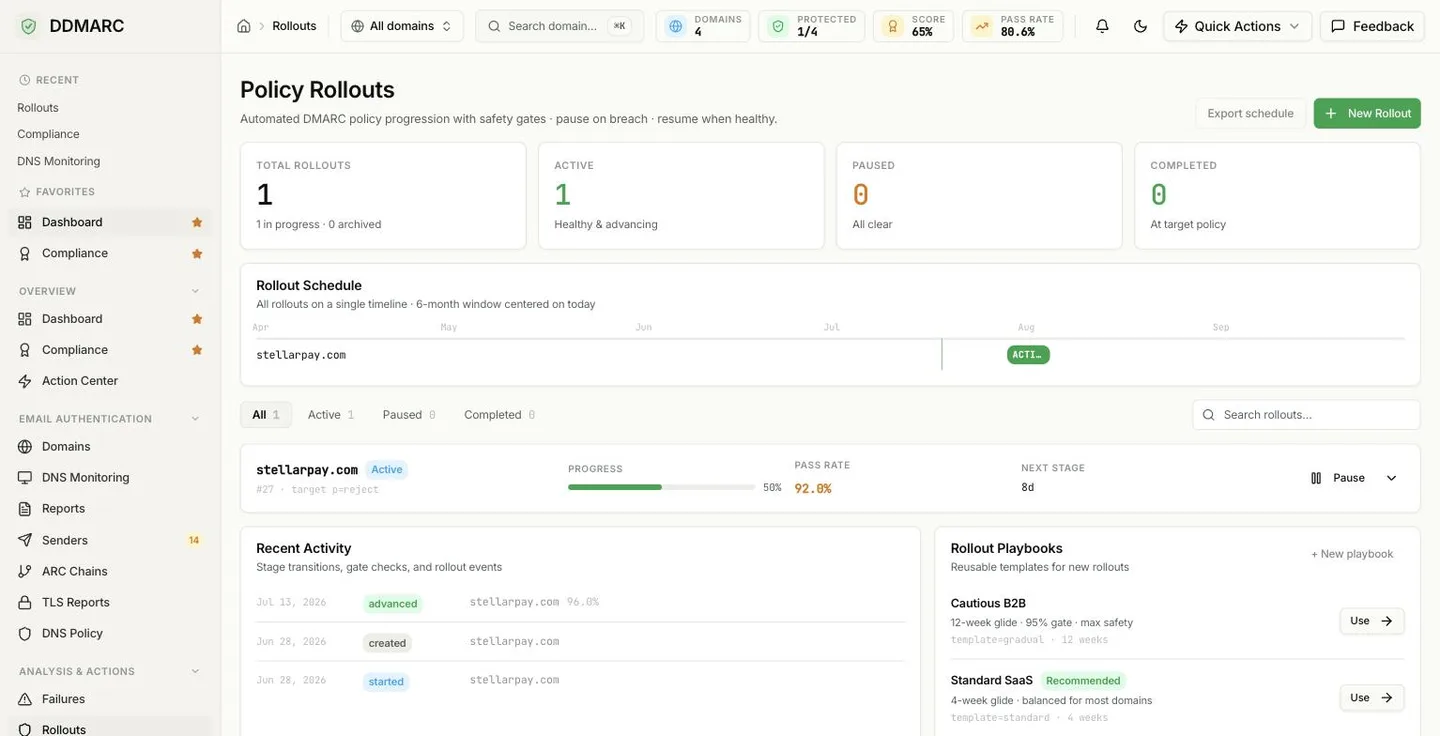Click the Pass Rate 80.6% chip
1440x736 pixels.
(x=1012, y=26)
